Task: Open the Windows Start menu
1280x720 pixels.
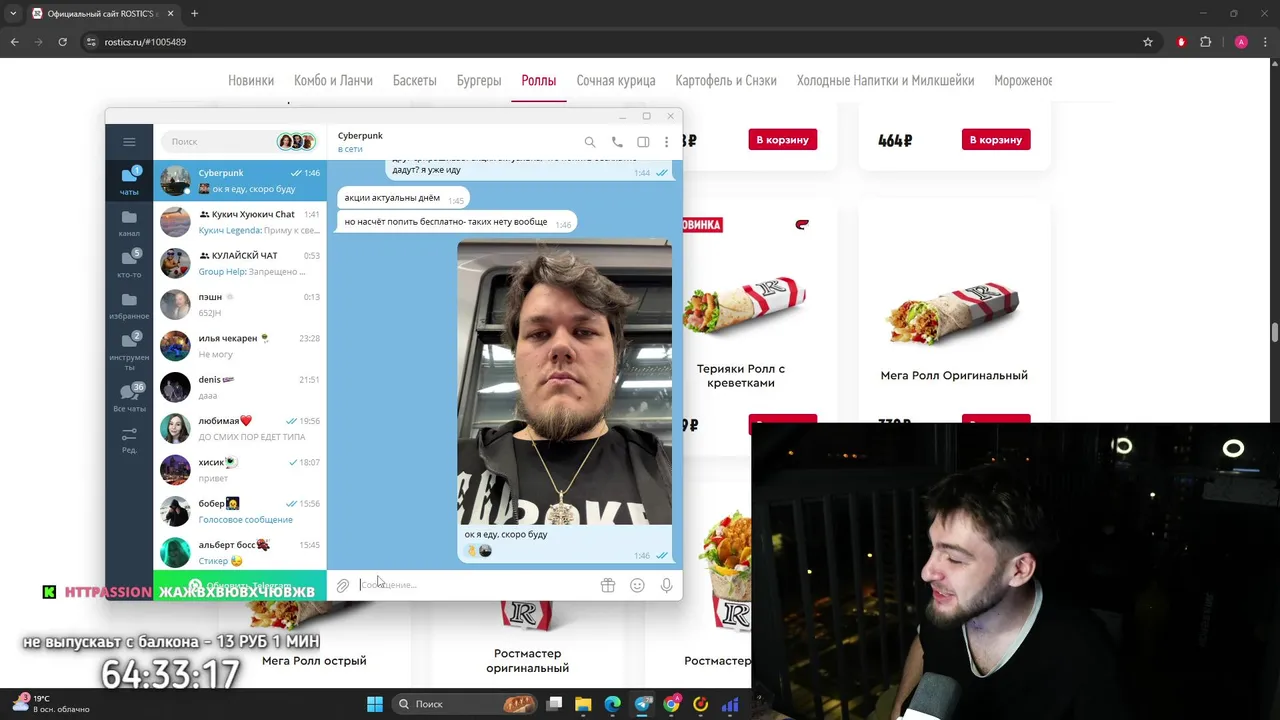Action: tap(374, 704)
